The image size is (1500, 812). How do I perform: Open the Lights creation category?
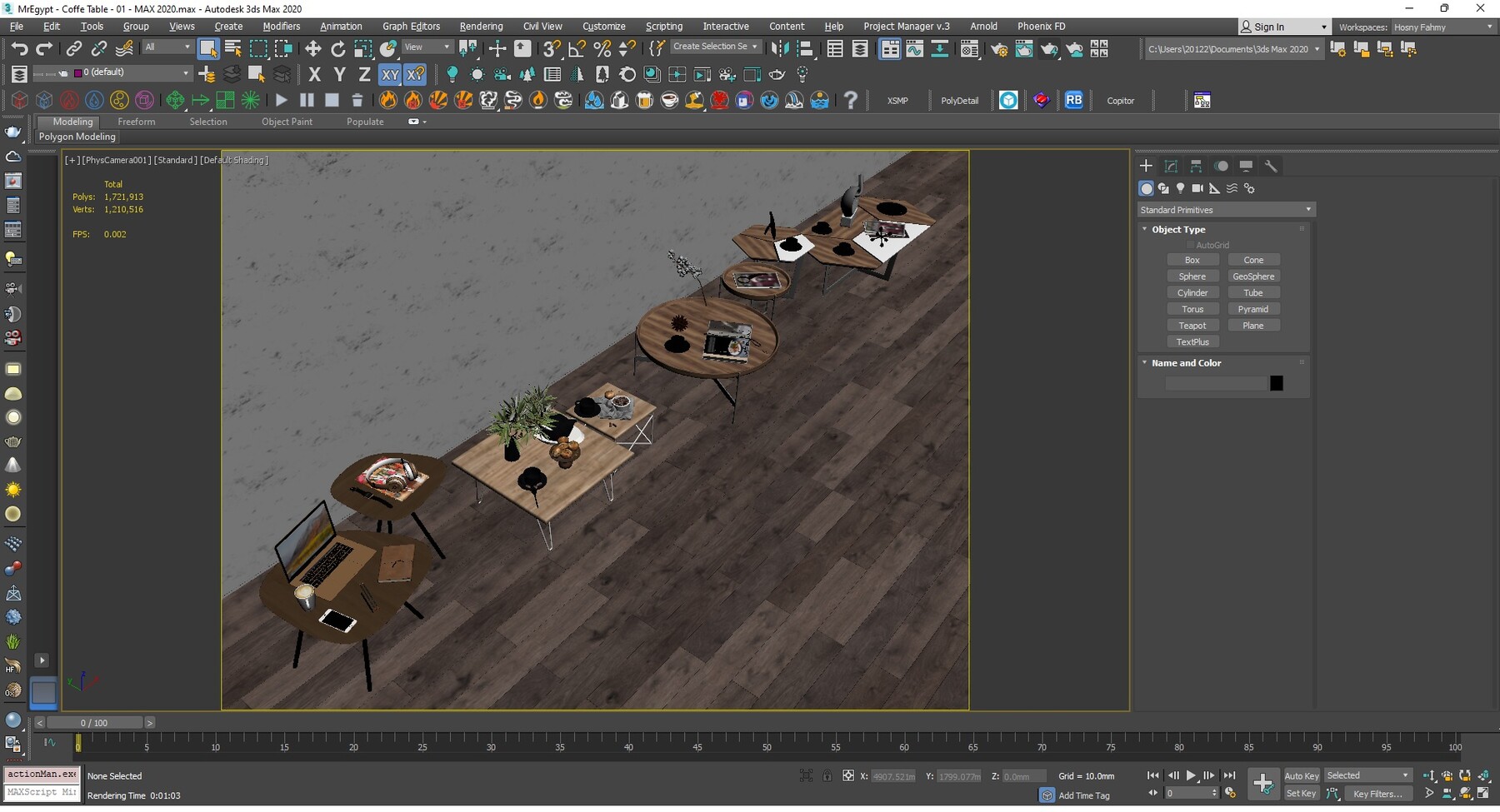1181,188
